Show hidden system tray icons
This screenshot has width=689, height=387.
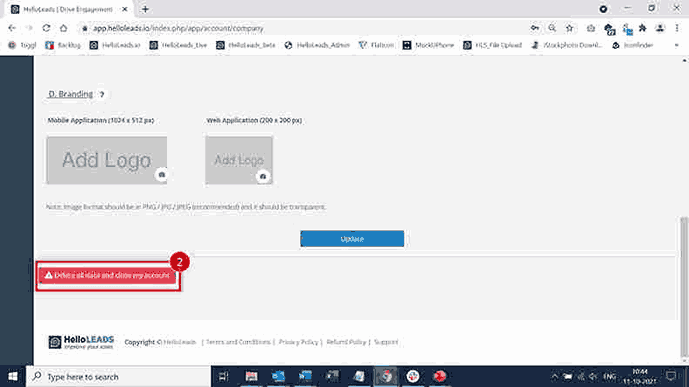tap(555, 376)
